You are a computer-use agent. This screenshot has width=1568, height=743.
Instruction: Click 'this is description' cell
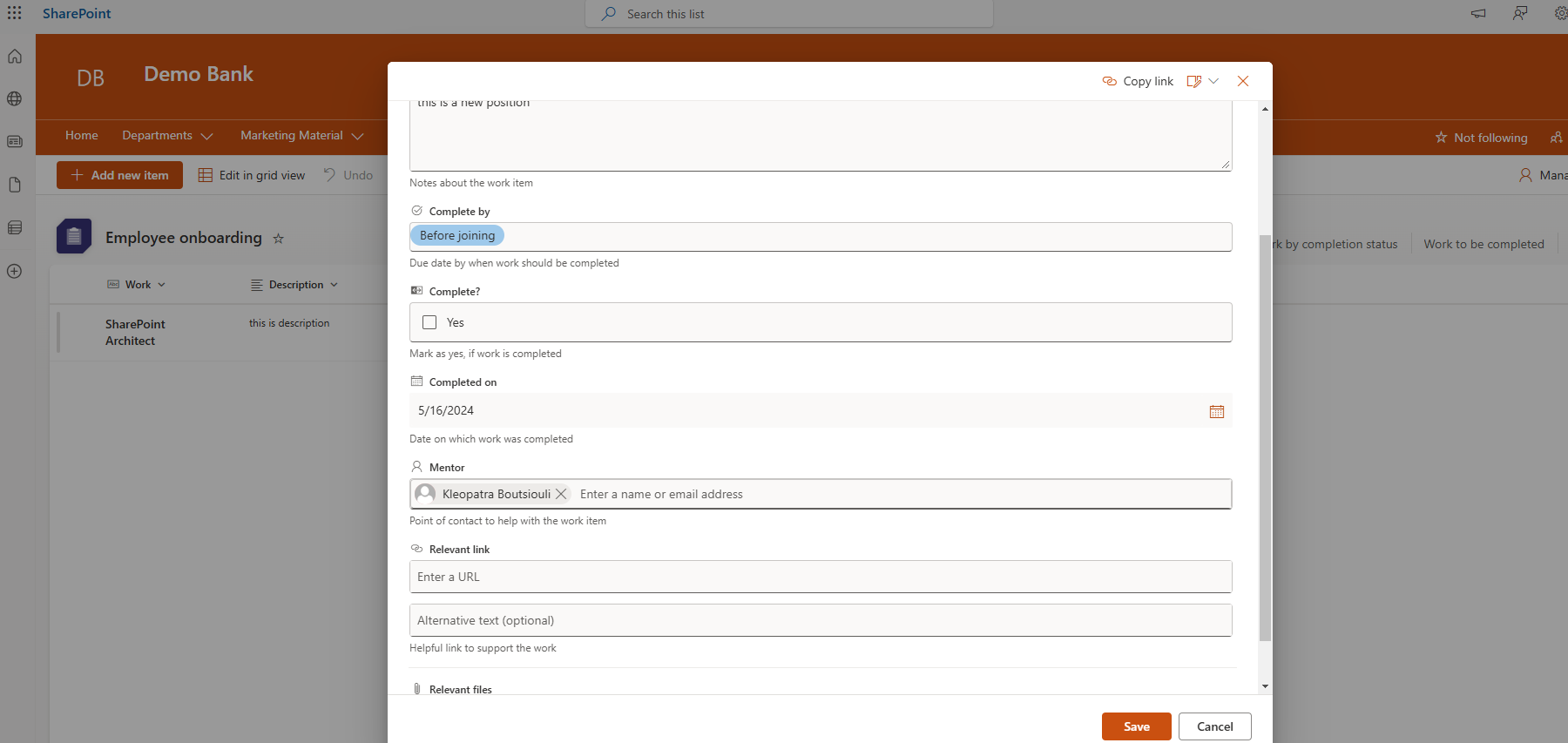click(289, 323)
